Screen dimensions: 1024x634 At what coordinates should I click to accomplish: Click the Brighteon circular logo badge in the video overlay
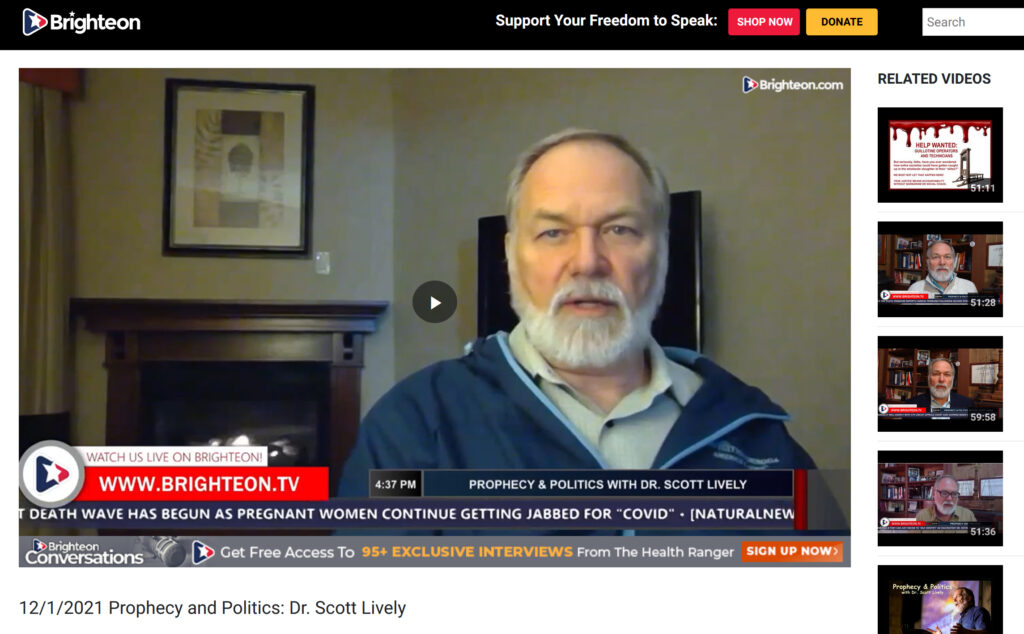52,473
